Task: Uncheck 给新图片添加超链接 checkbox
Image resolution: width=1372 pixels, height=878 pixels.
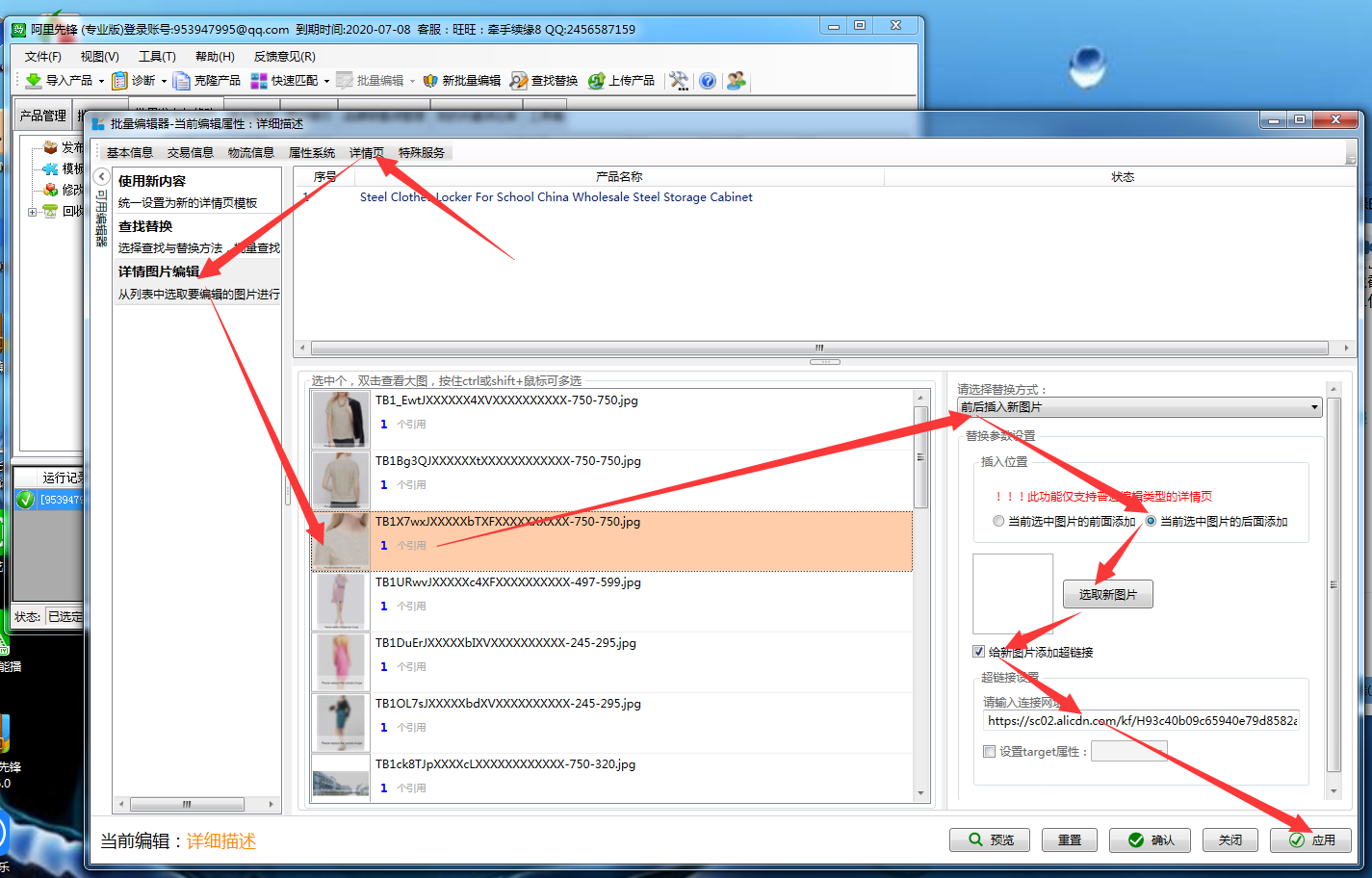Action: (978, 652)
